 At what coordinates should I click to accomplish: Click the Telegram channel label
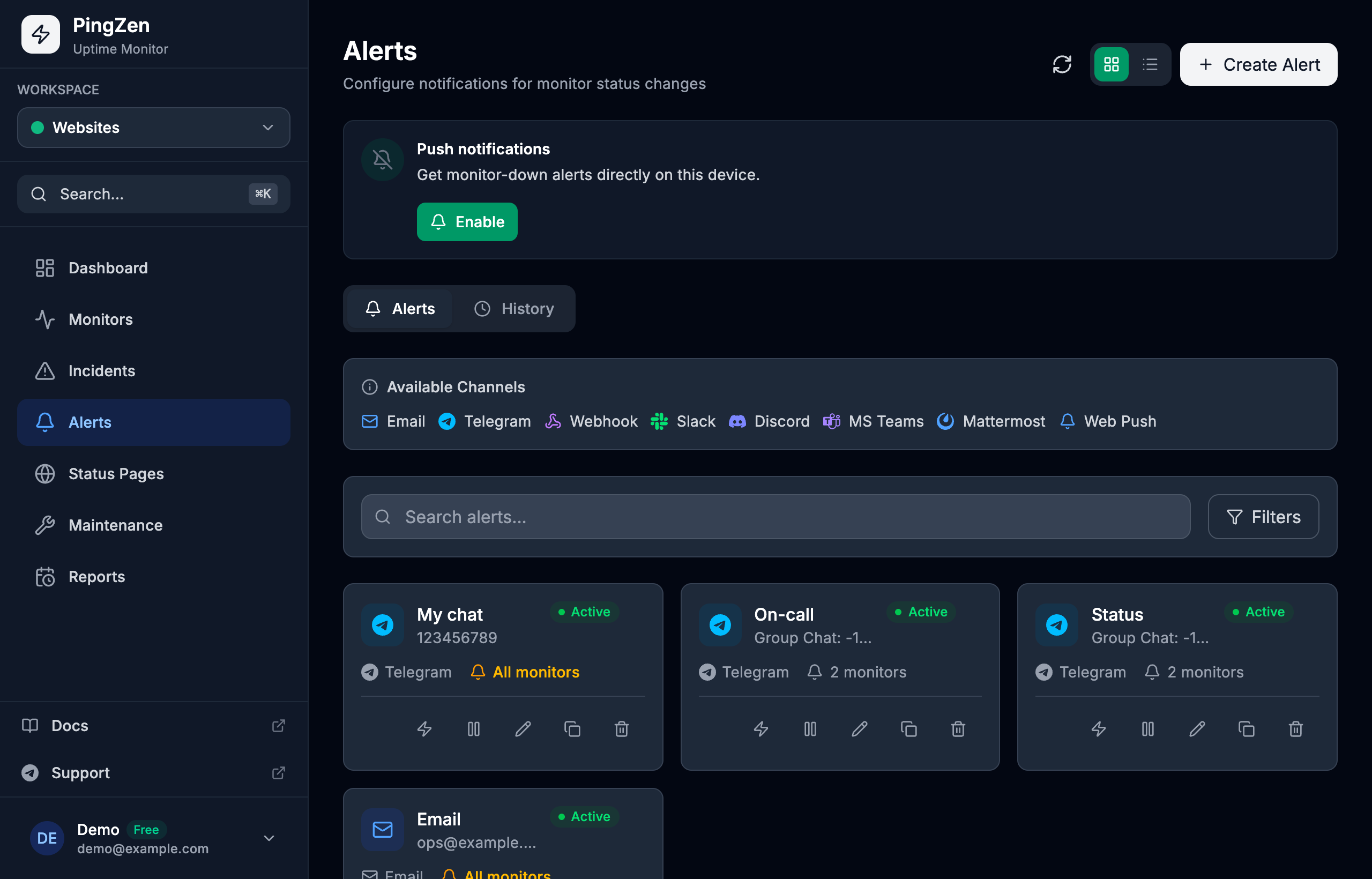pyautogui.click(x=497, y=421)
